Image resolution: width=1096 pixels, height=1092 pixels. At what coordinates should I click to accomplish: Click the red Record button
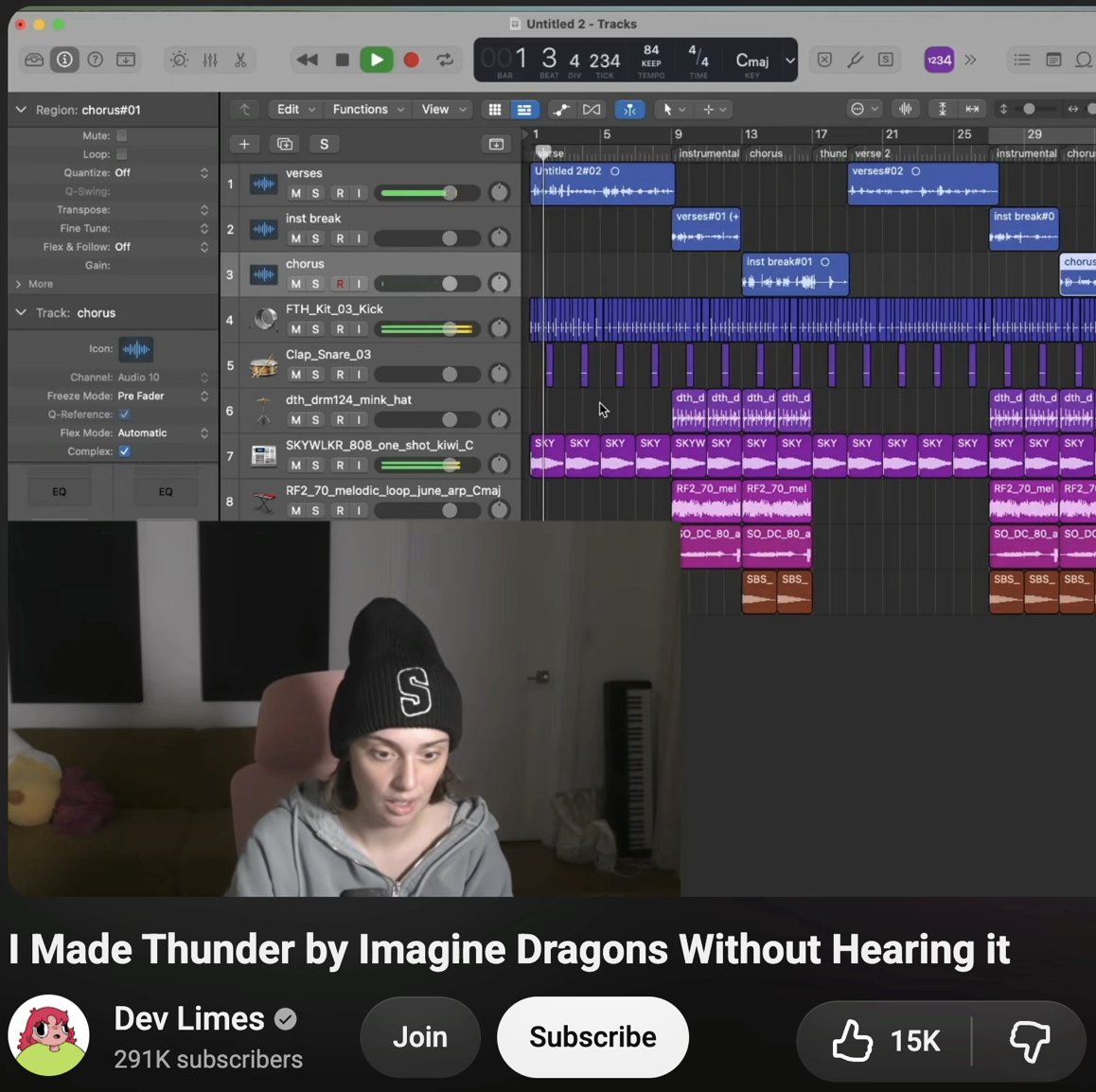pyautogui.click(x=412, y=60)
